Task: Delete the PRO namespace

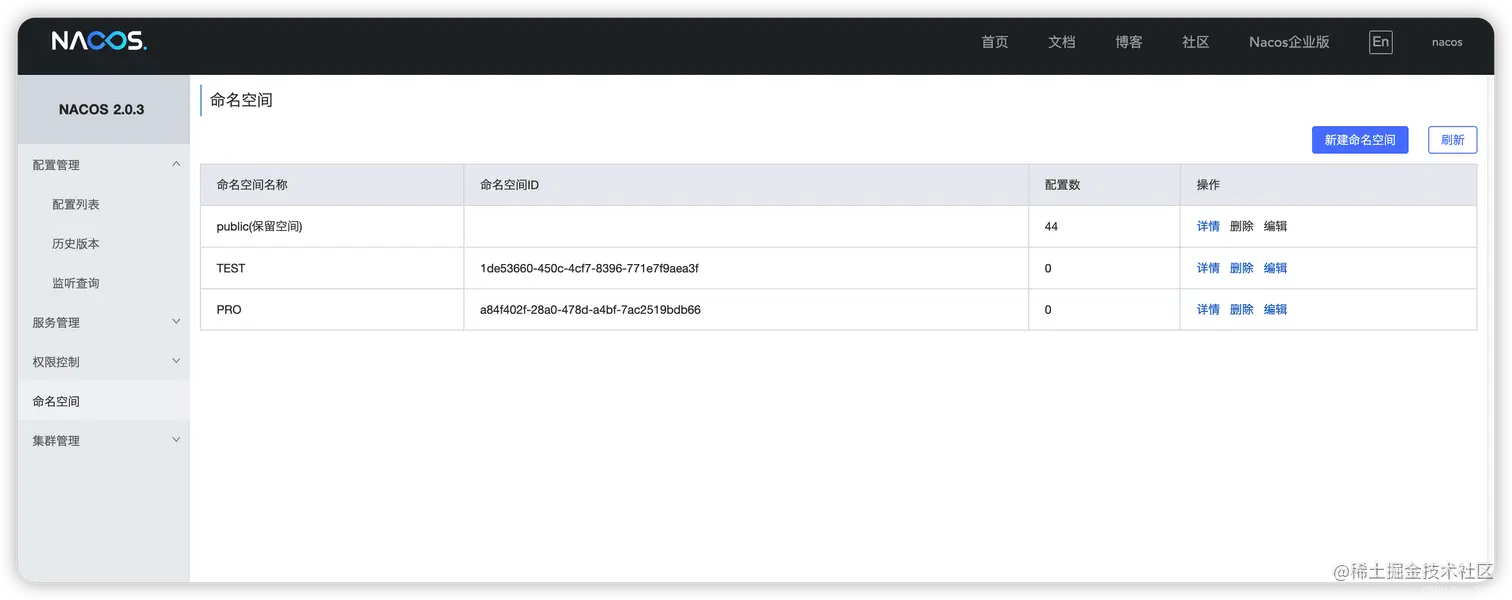Action: 1241,310
